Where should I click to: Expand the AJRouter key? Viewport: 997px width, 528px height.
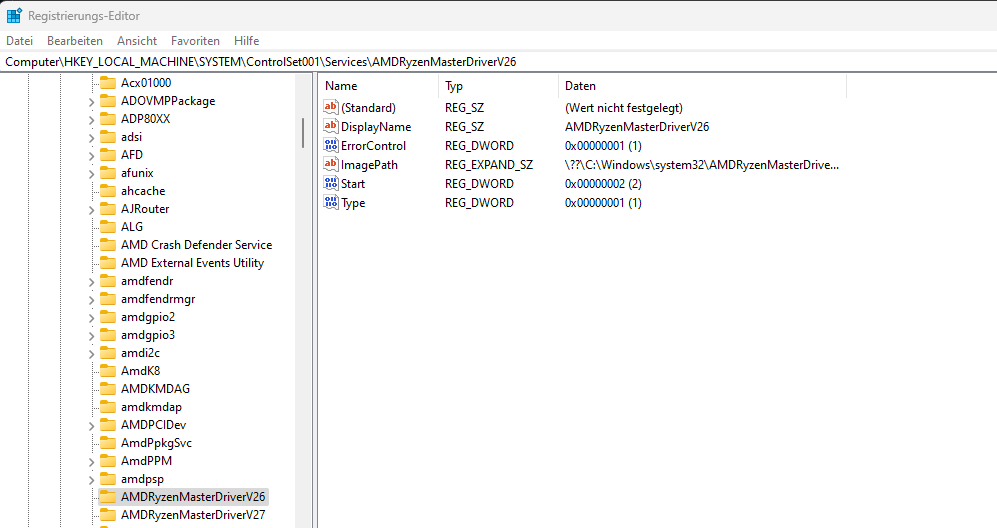(x=91, y=209)
